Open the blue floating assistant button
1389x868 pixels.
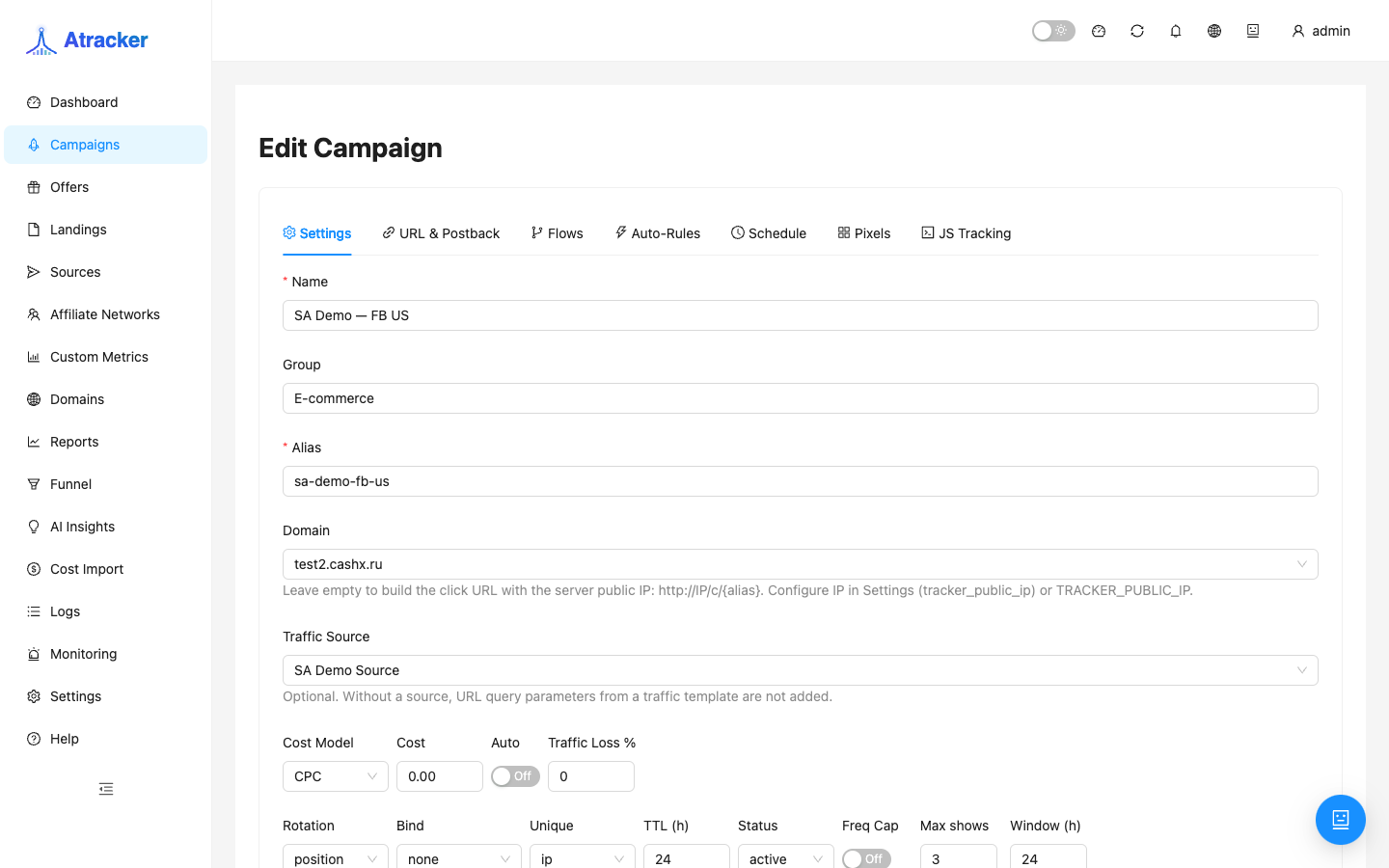coord(1341,820)
